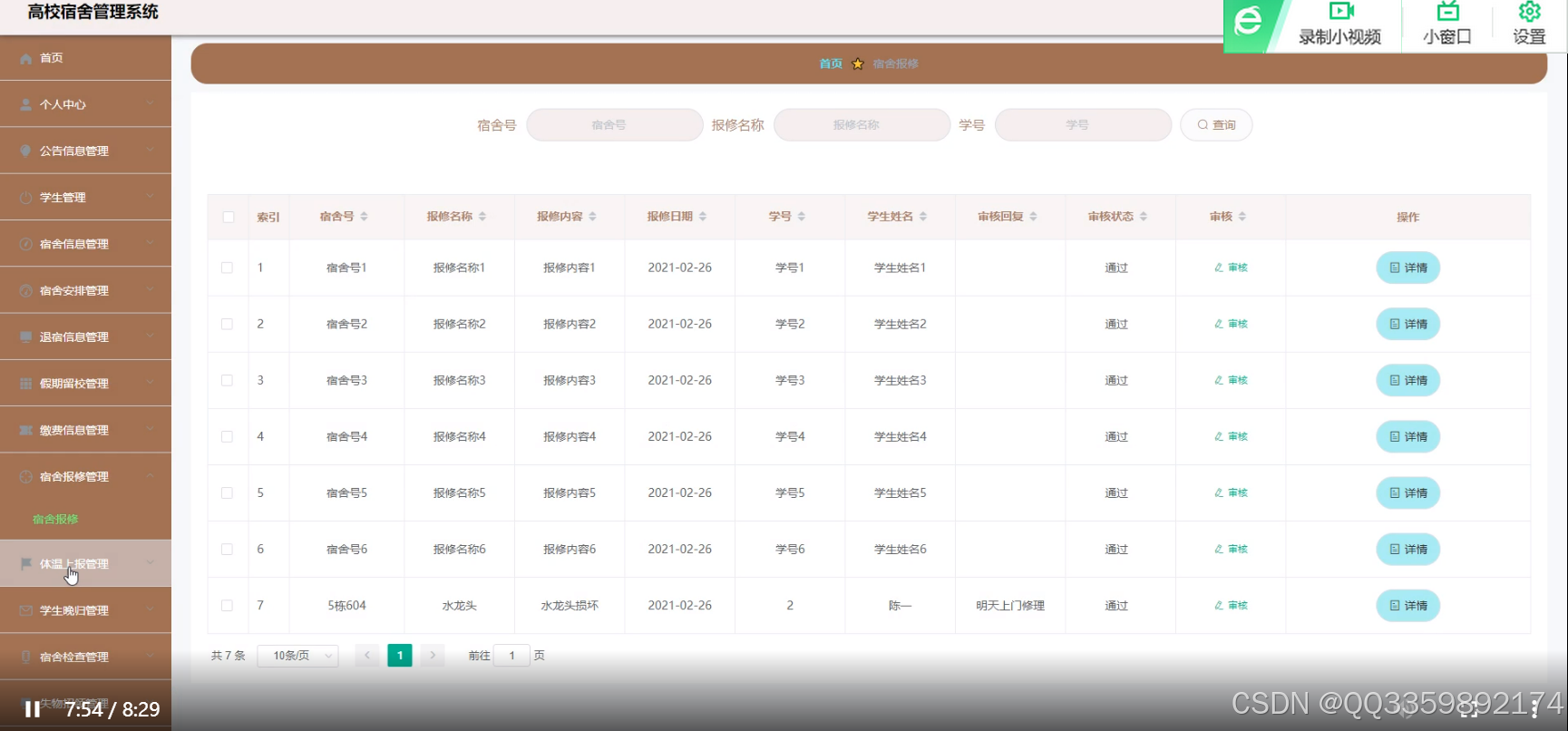Check the row with 宿舍号3
This screenshot has height=731, width=1568.
click(x=227, y=380)
